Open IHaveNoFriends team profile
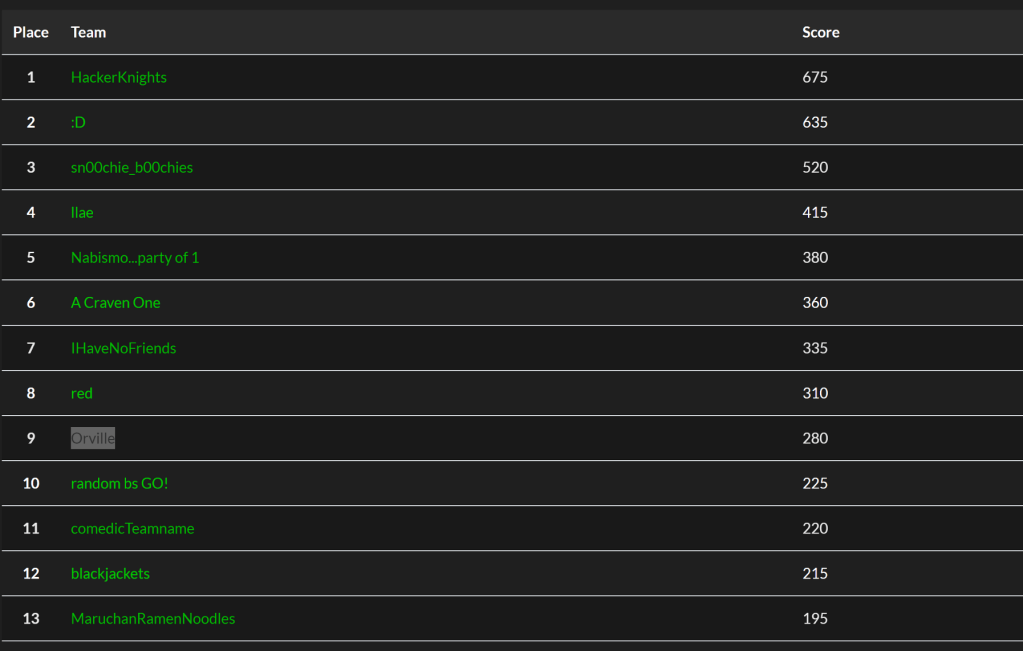The height and width of the screenshot is (651, 1023). [123, 348]
